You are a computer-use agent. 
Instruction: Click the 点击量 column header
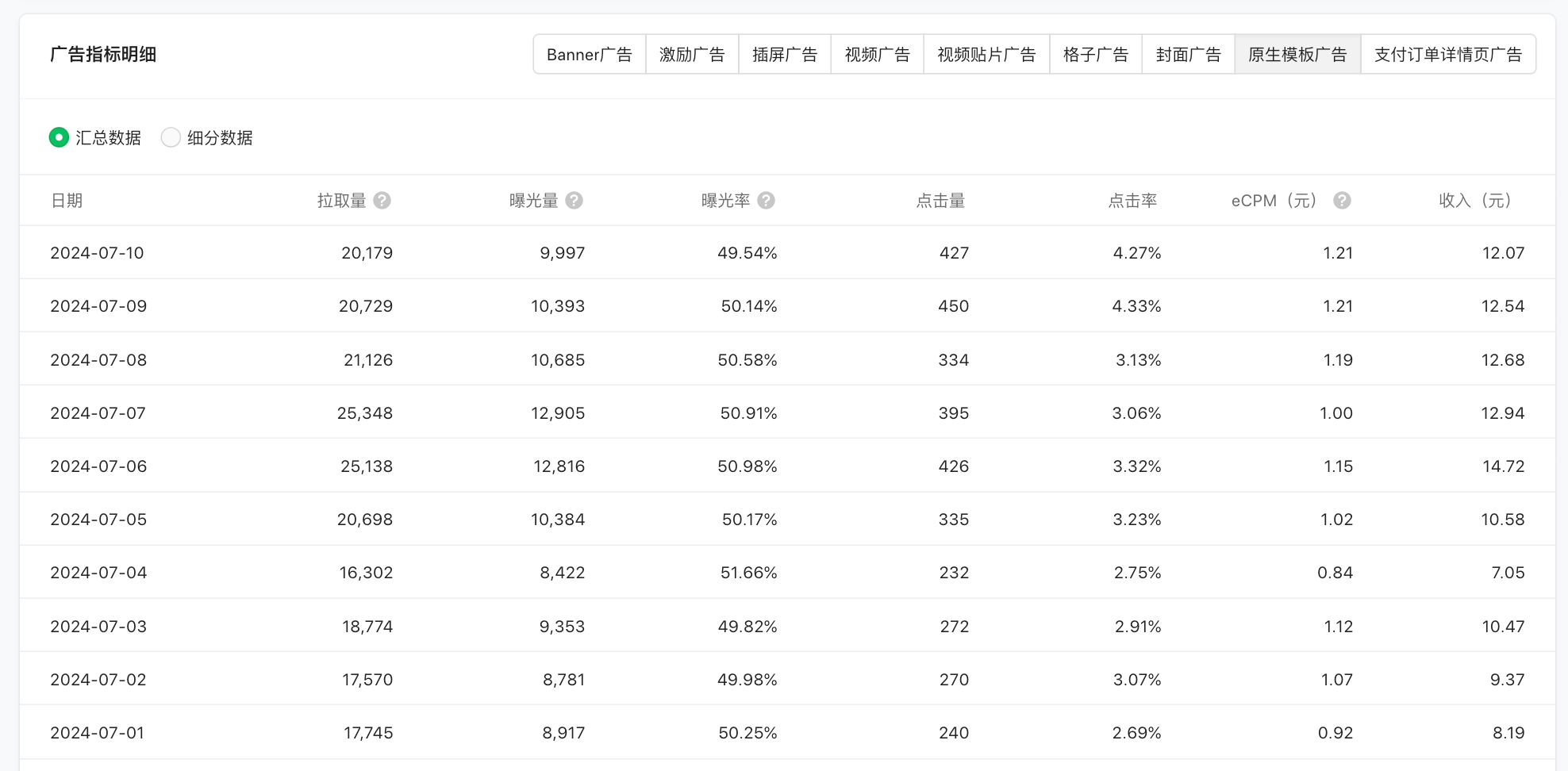point(940,201)
